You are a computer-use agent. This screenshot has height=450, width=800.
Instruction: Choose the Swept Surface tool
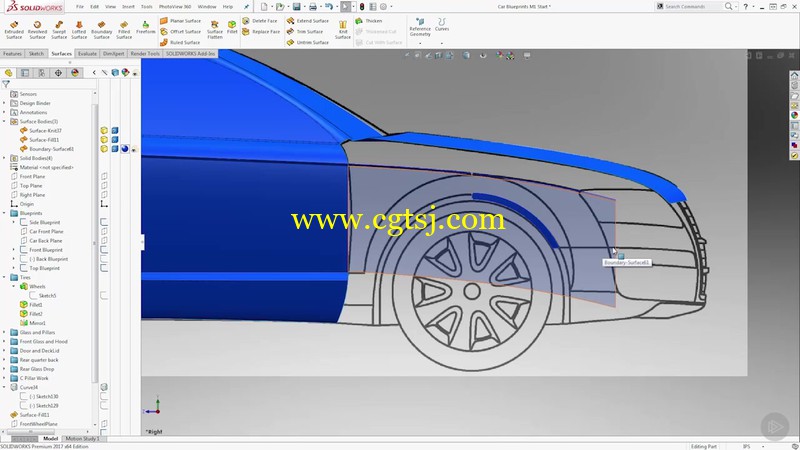tap(59, 30)
